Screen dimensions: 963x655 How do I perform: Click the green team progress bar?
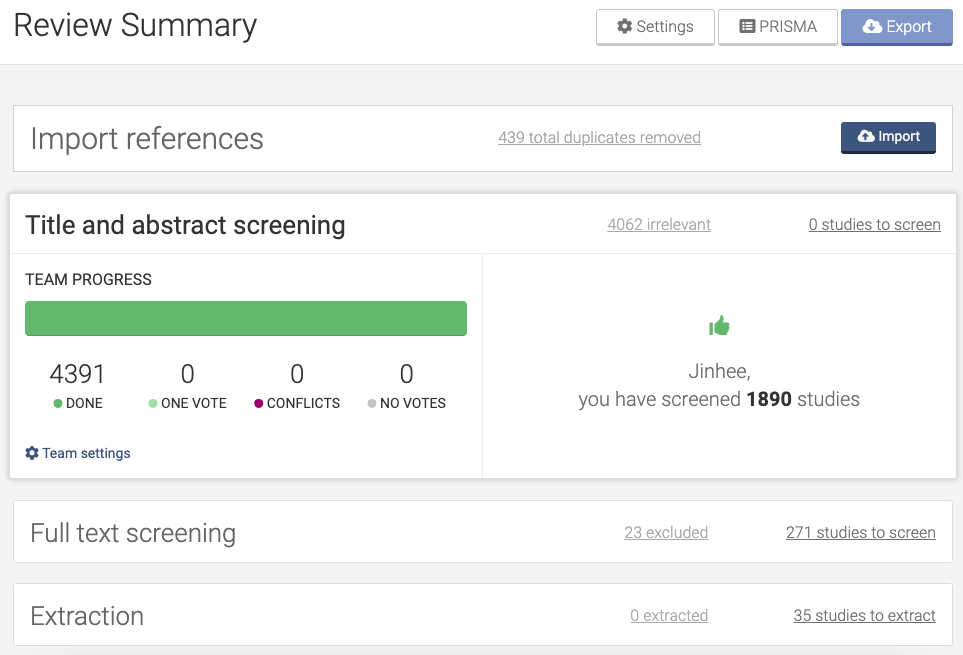245,318
